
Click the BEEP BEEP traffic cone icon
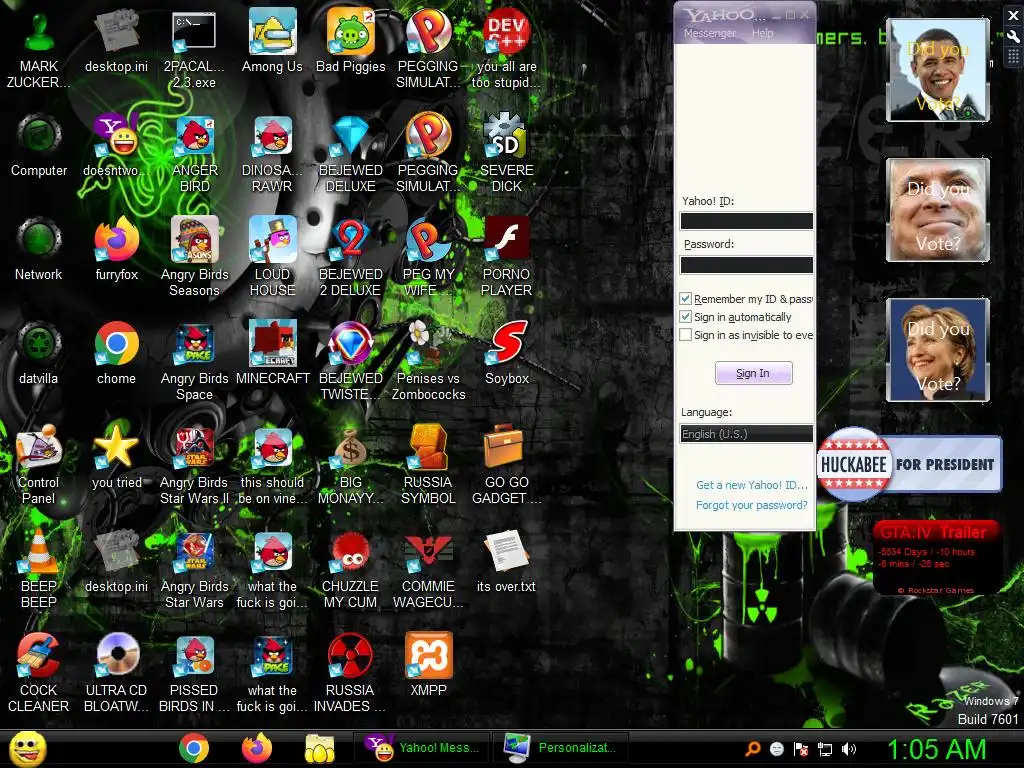coord(39,569)
